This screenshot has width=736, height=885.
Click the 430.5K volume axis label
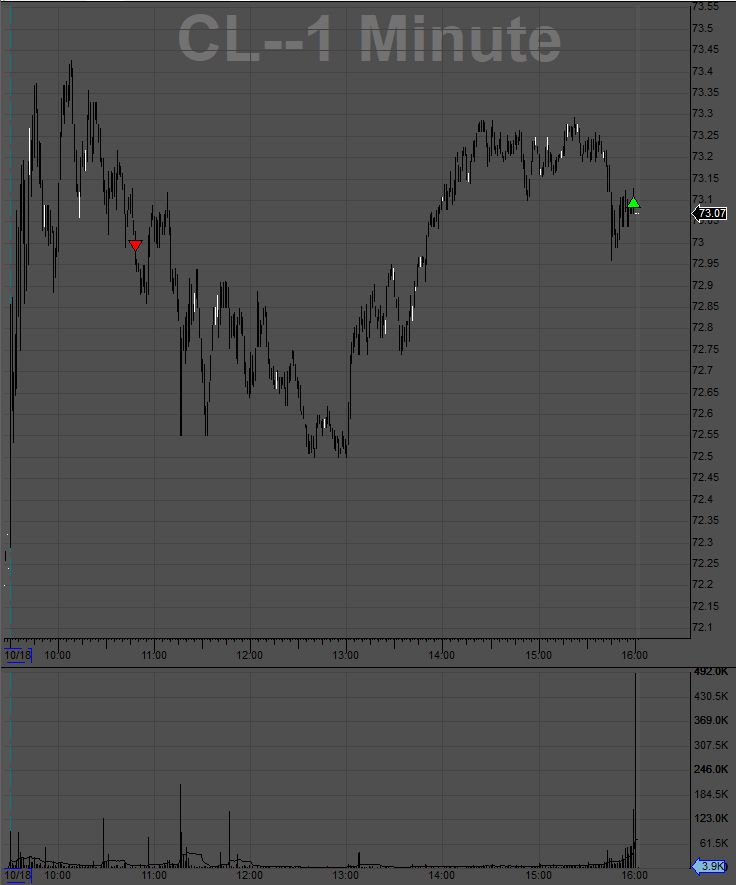pyautogui.click(x=711, y=696)
